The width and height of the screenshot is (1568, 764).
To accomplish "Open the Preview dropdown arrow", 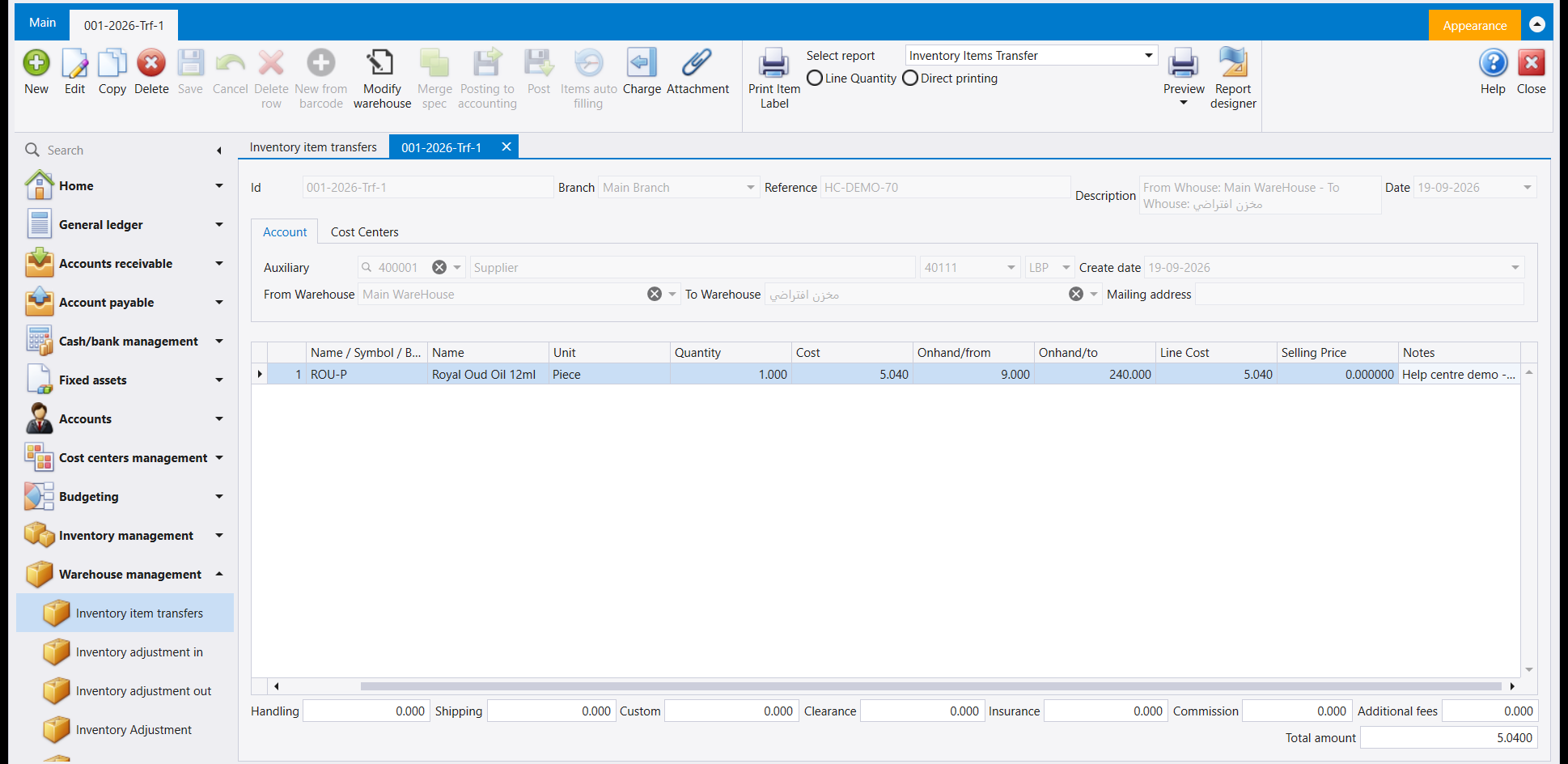I will pos(1184,103).
